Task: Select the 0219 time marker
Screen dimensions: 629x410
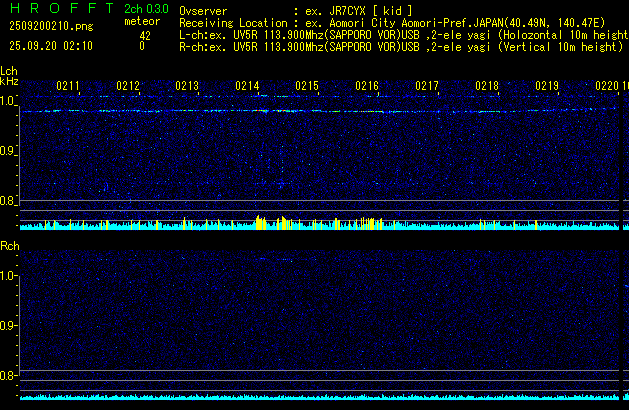Action: click(546, 86)
